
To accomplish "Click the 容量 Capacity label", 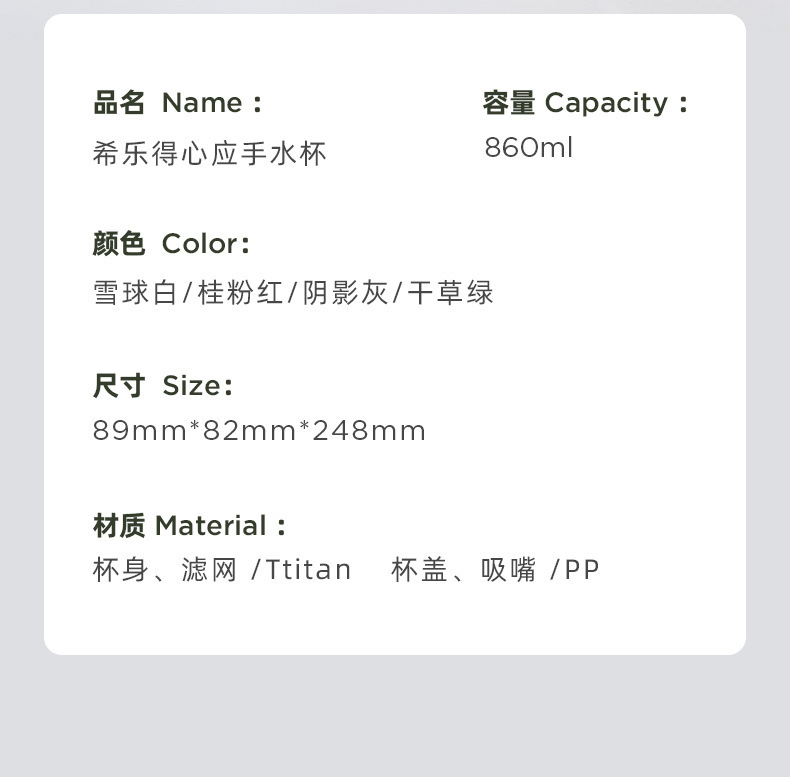I will [x=586, y=103].
